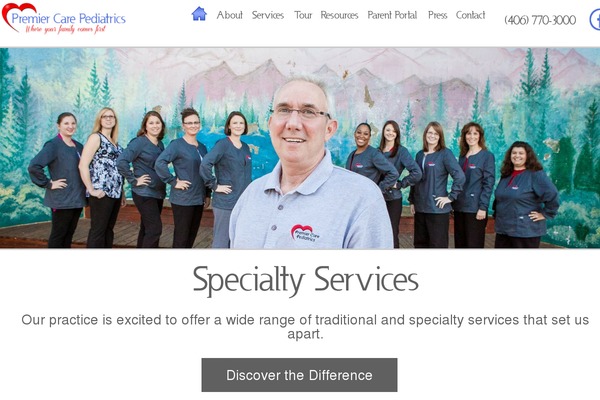Open the Services menu item
Viewport: 600px width, 400px height.
point(268,15)
